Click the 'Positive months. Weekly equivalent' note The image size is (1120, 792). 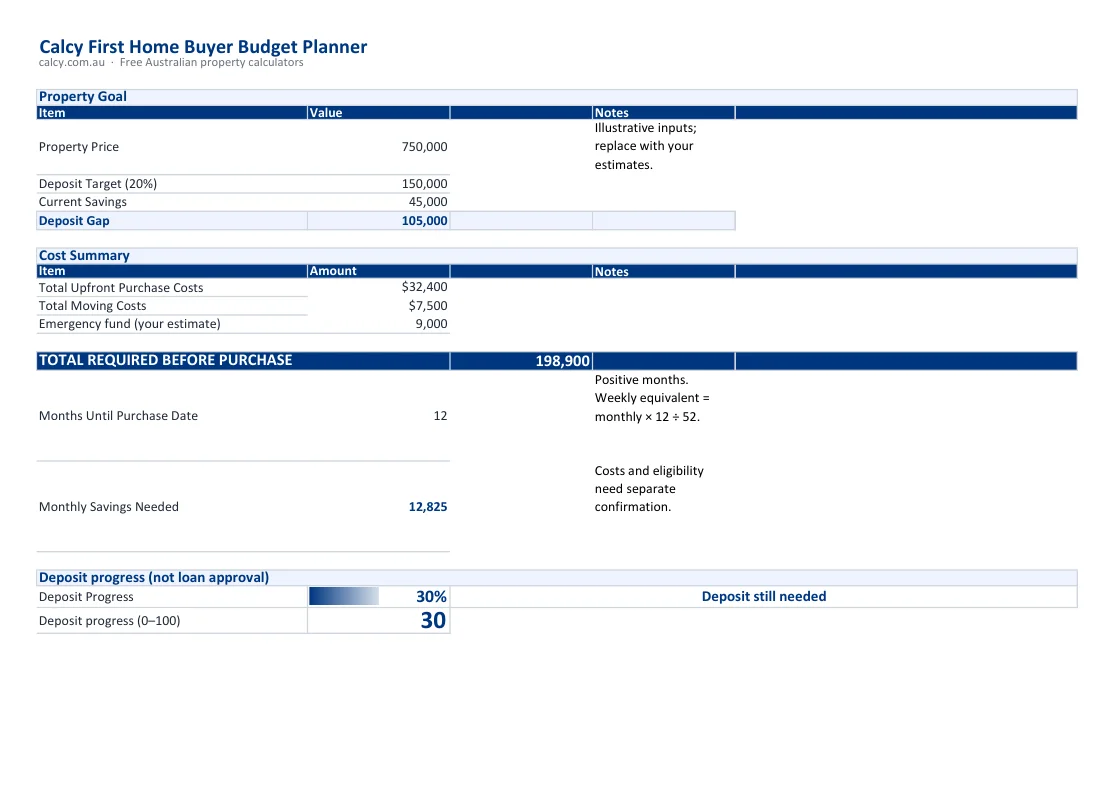(x=652, y=398)
